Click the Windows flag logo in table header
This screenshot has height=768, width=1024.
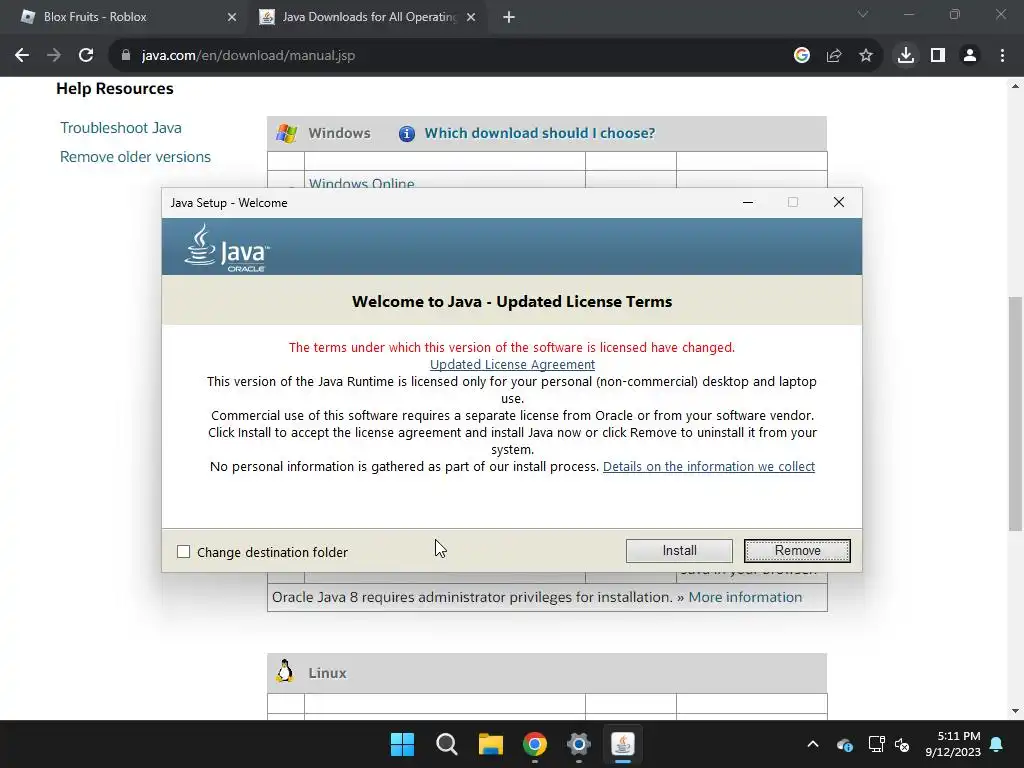pyautogui.click(x=286, y=133)
